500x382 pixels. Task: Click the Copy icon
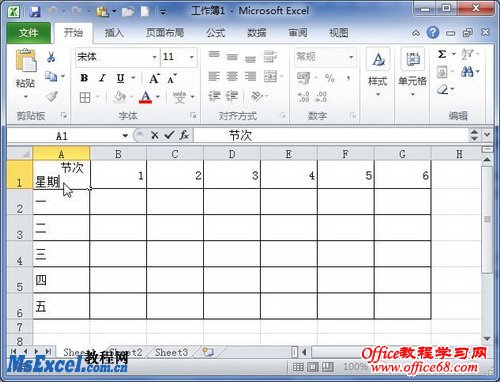tap(51, 77)
